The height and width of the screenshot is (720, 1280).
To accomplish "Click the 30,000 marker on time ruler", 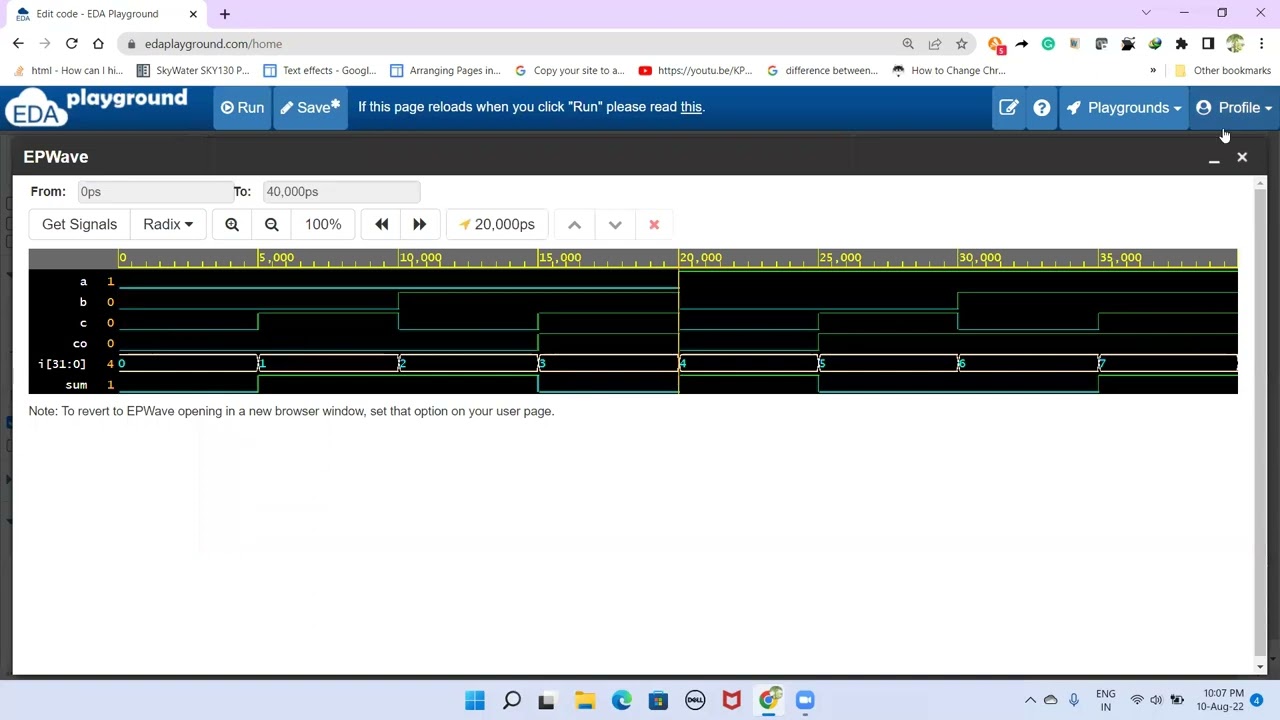I will point(980,258).
